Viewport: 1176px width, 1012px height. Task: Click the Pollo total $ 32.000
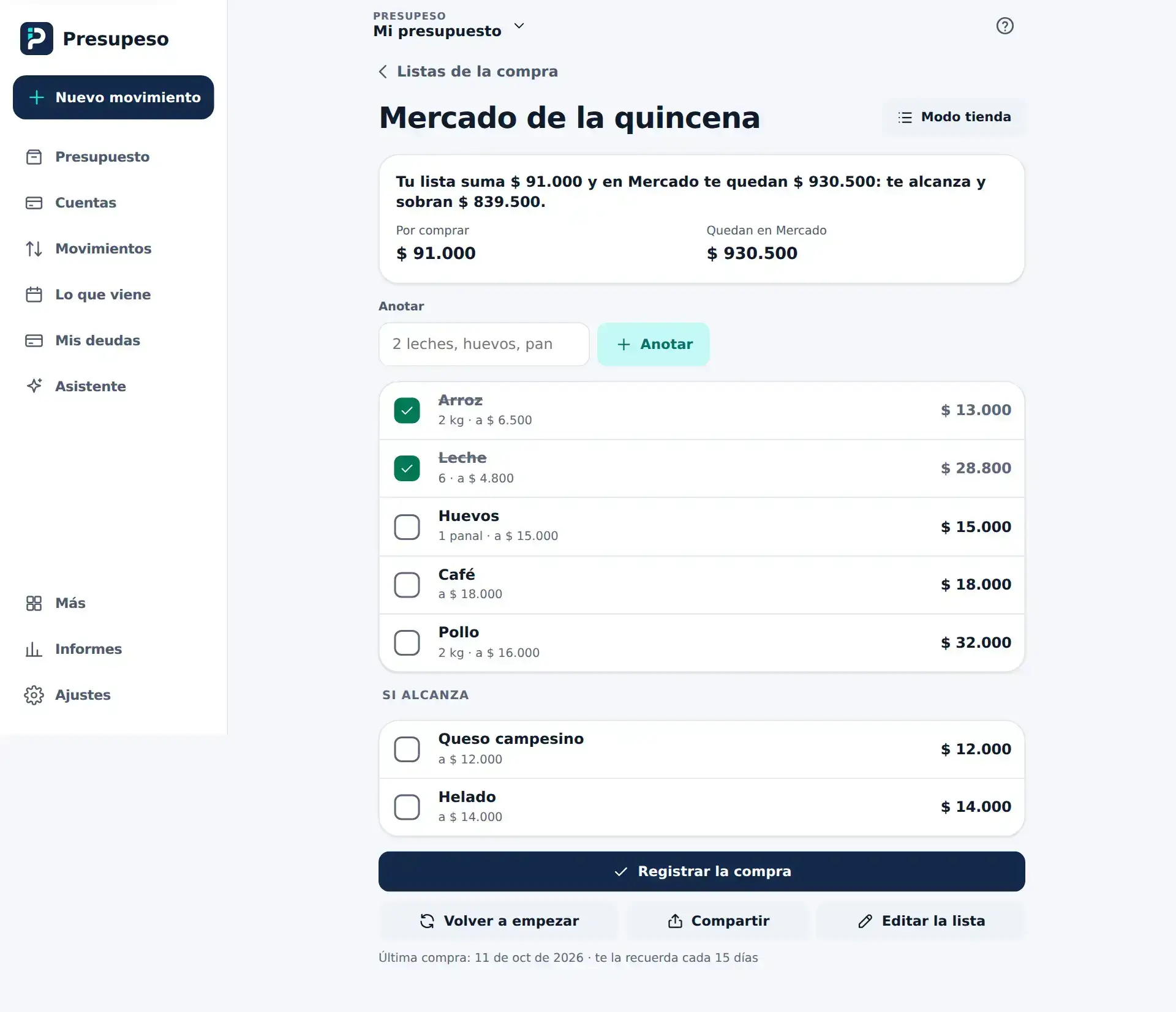click(x=976, y=643)
